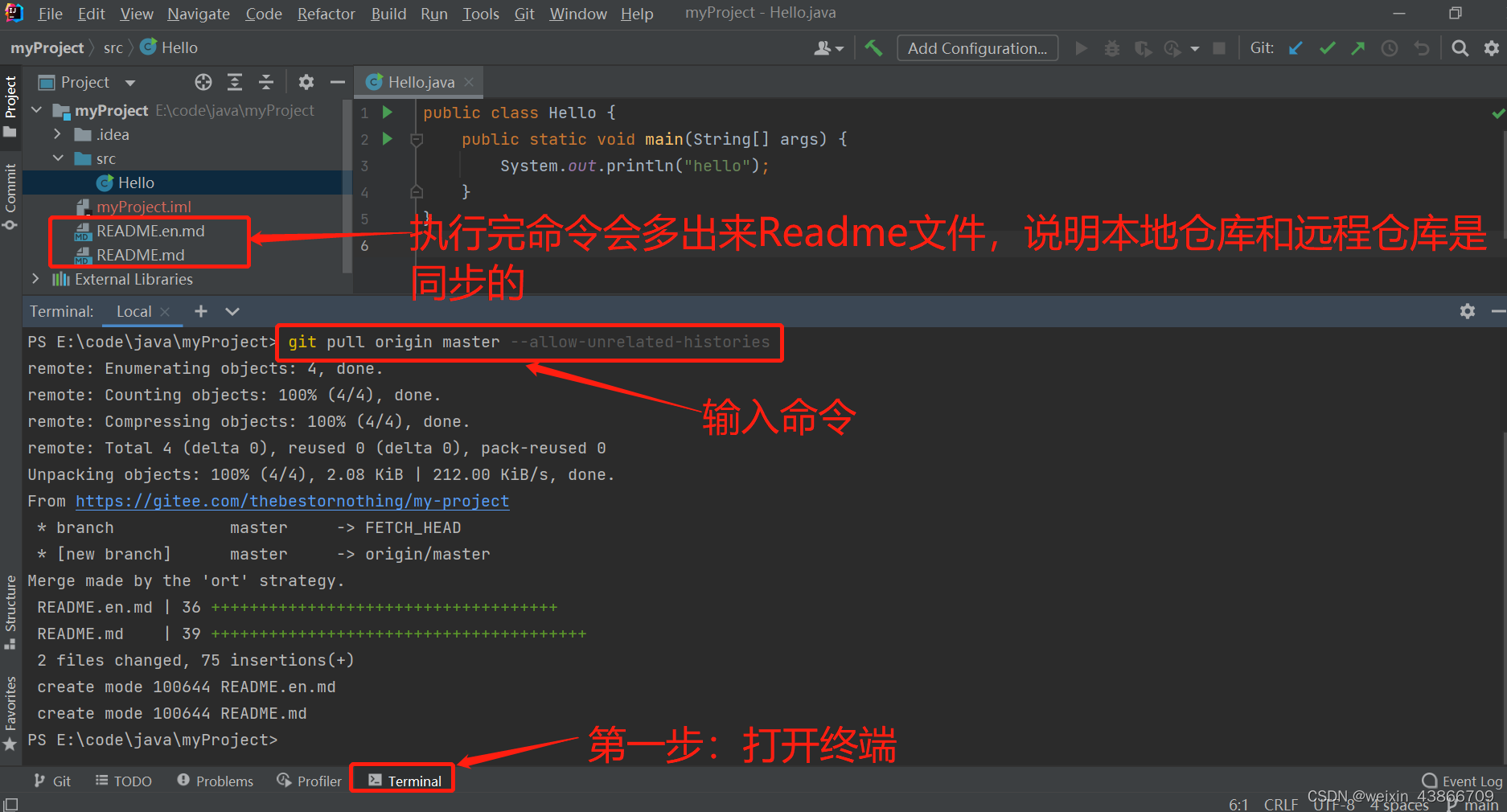Click the Debug bug icon in toolbar
Screen dimensions: 1507x812
[1111, 48]
